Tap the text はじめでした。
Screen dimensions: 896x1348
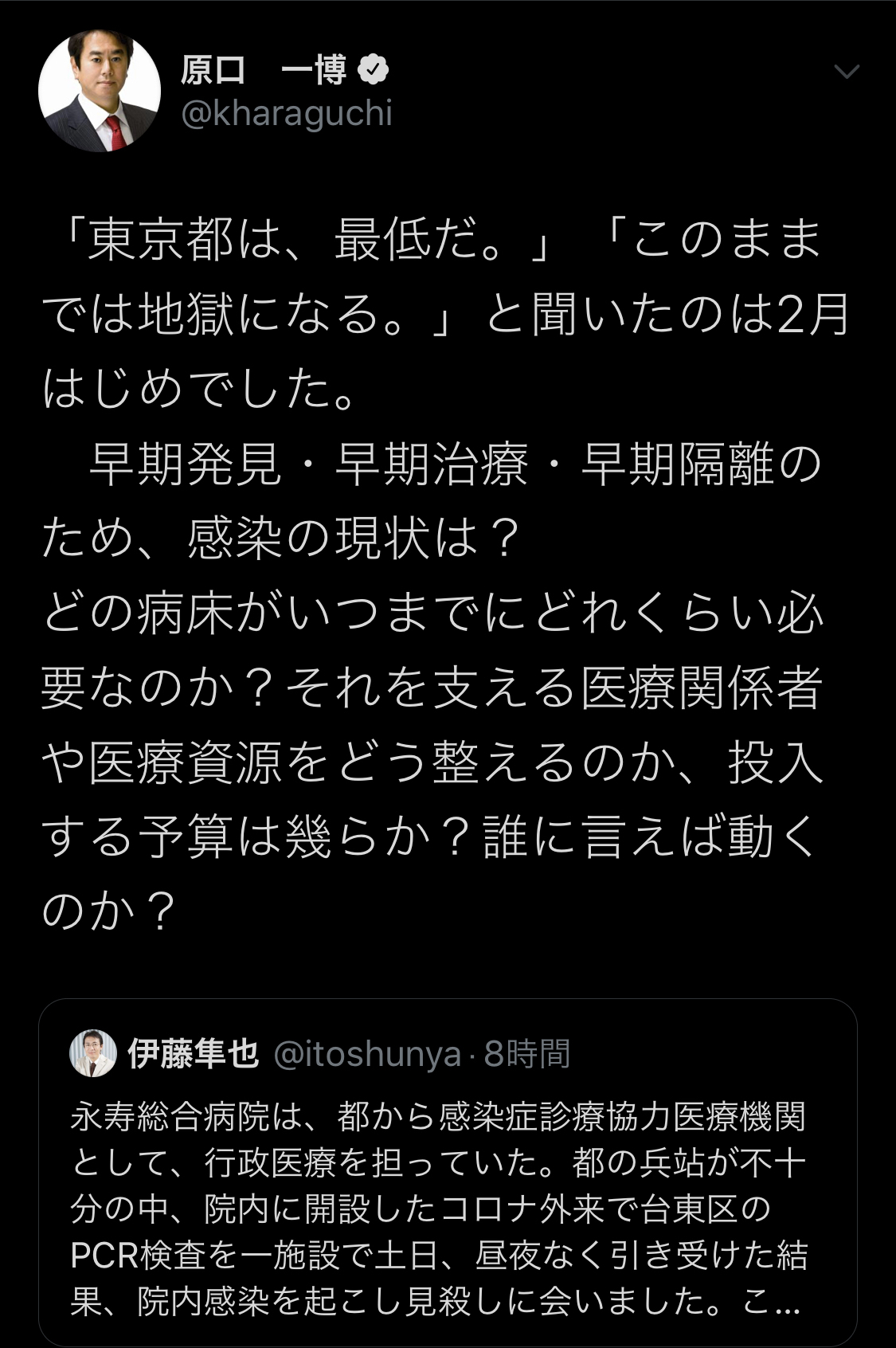pos(199,390)
